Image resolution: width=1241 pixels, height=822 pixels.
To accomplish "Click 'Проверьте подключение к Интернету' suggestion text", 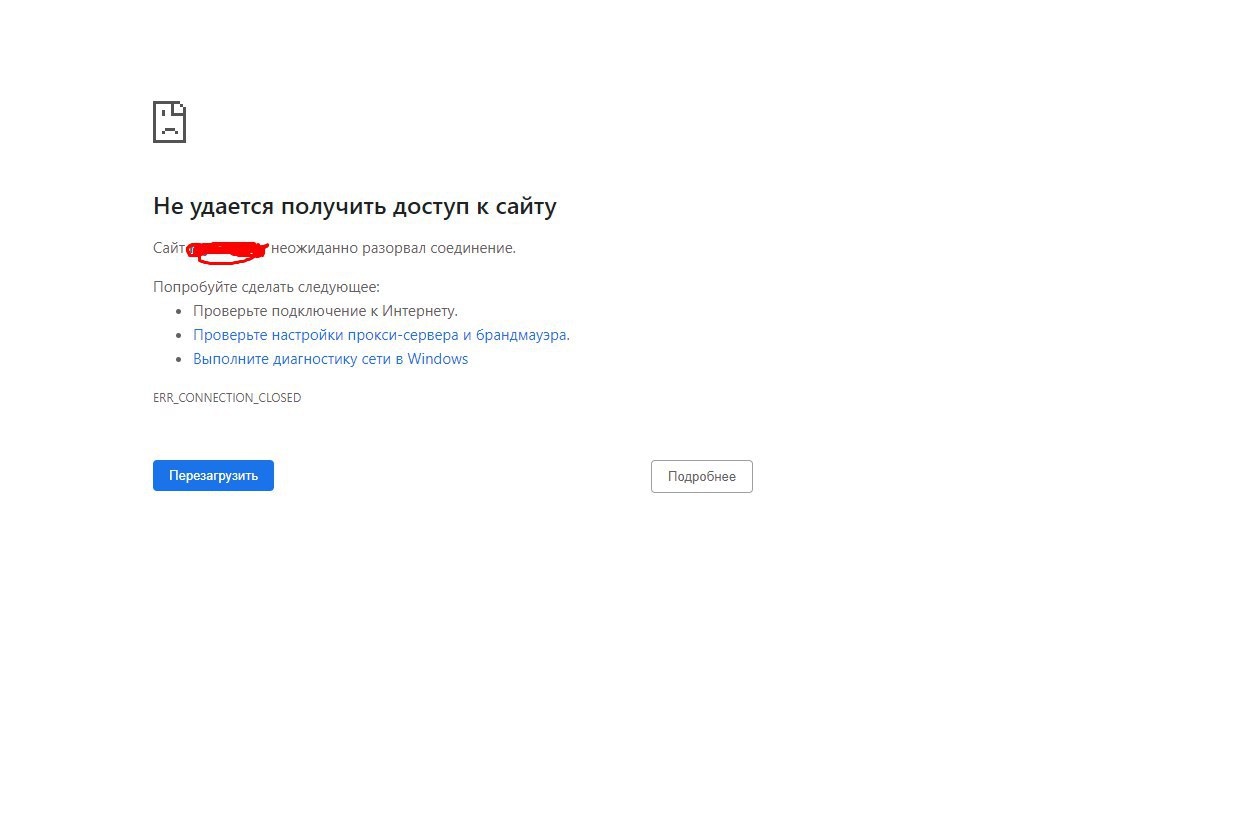I will 325,311.
